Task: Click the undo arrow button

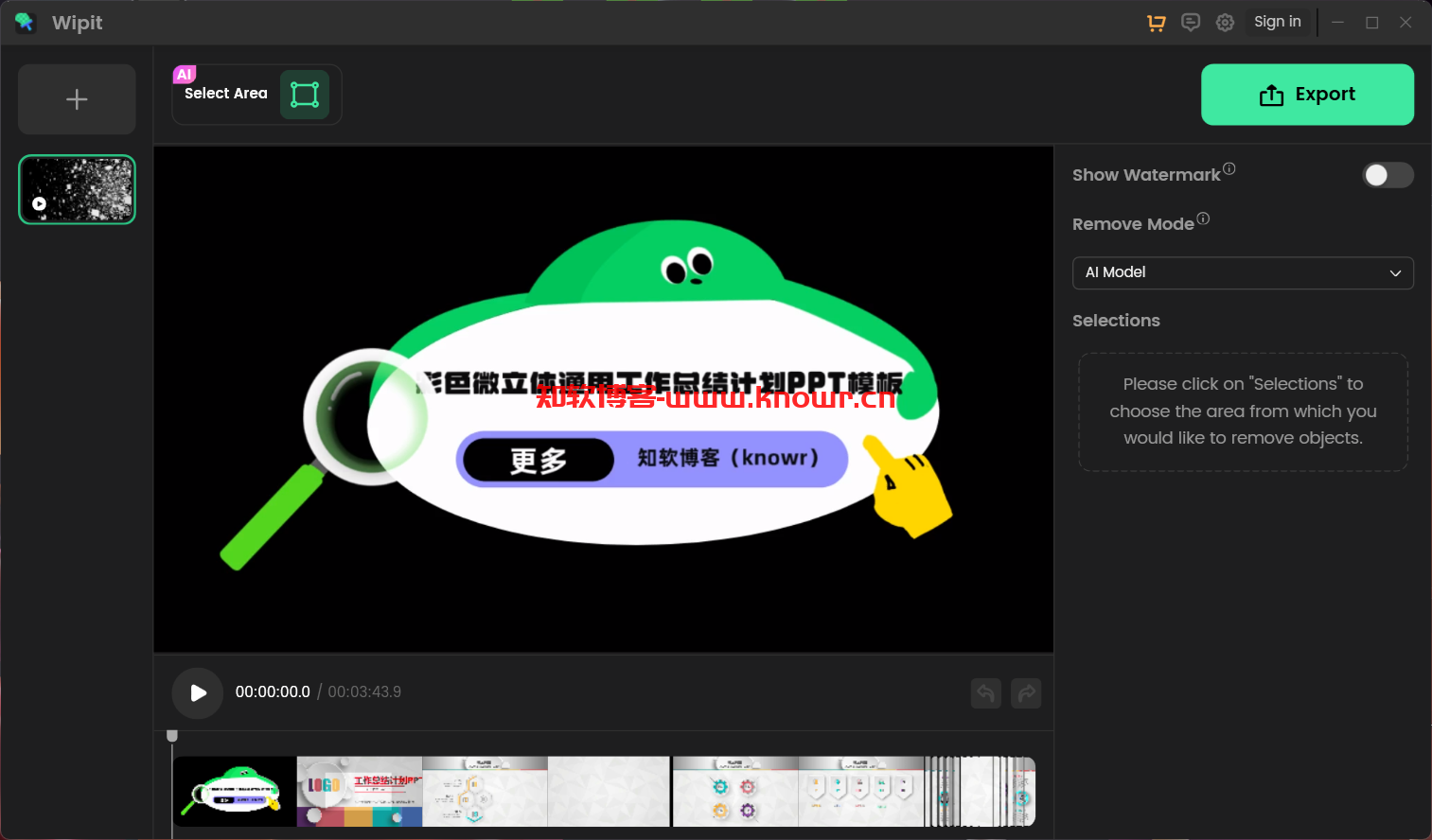Action: pyautogui.click(x=986, y=693)
